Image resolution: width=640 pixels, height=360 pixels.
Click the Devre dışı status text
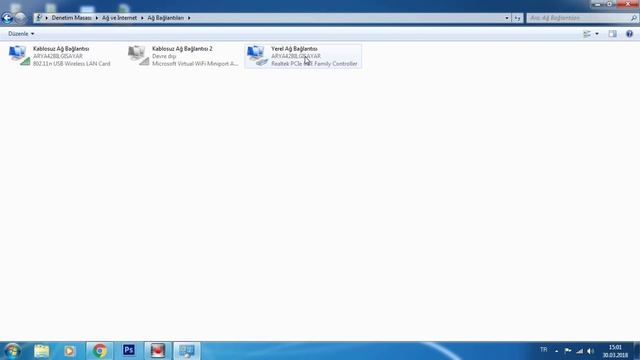pos(164,56)
